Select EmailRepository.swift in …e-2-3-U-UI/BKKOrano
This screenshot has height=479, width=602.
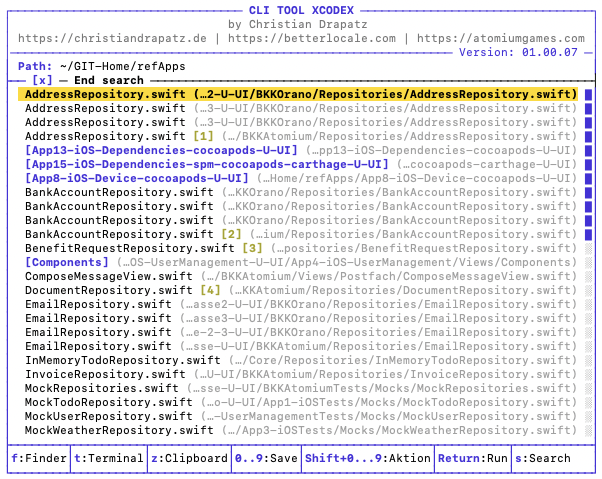[301, 332]
